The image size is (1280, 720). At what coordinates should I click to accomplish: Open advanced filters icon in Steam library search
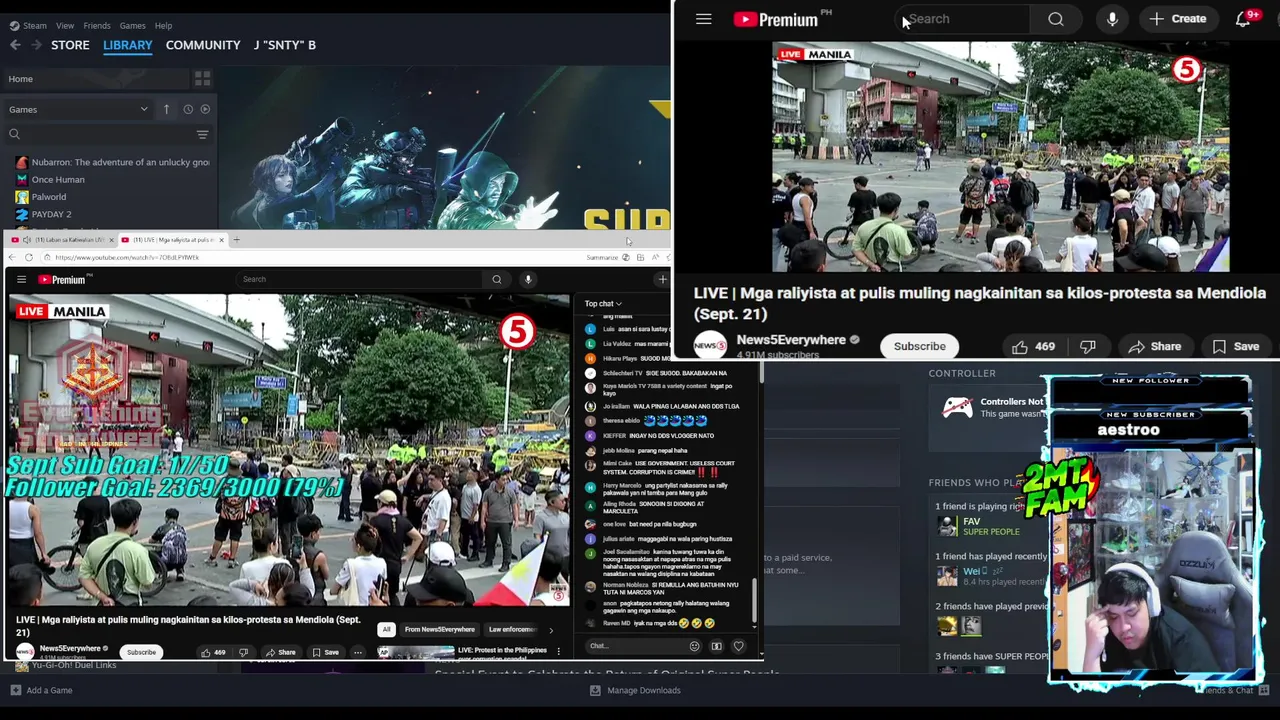click(x=202, y=134)
